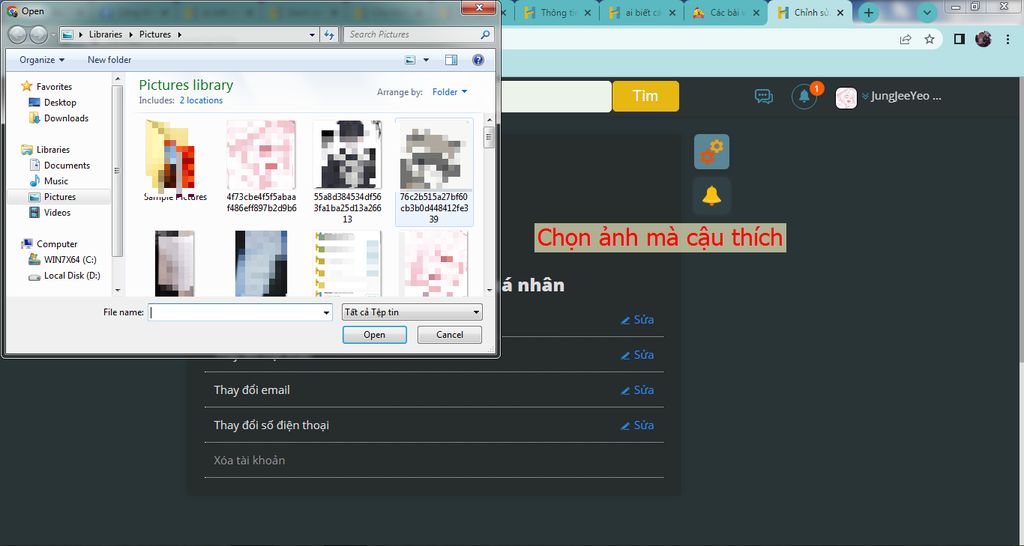Screen dimensions: 1024x546
Task: Click Sửa next to Thay đổi email
Action: pyautogui.click(x=637, y=390)
